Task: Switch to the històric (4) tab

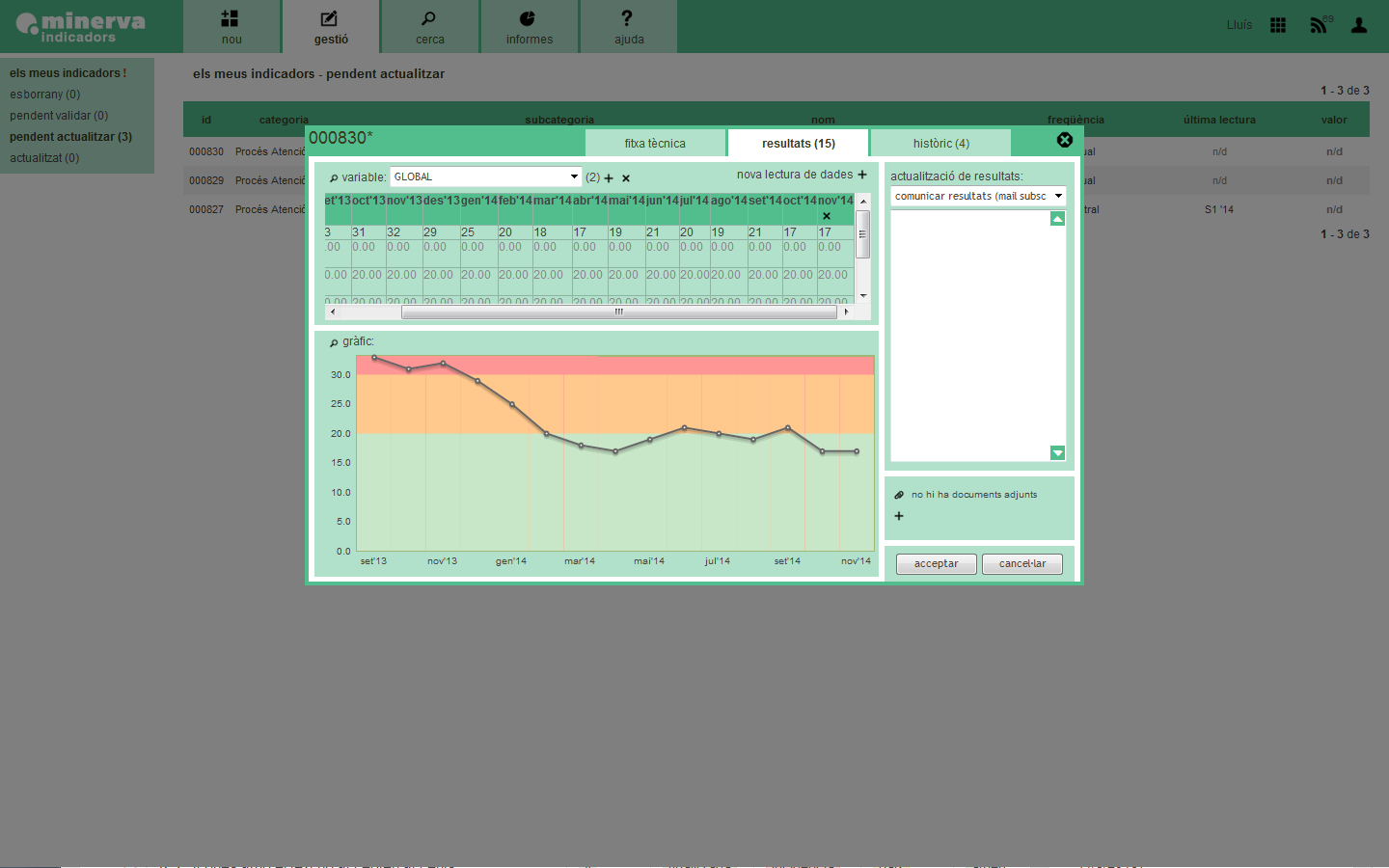Action: pyautogui.click(x=940, y=143)
